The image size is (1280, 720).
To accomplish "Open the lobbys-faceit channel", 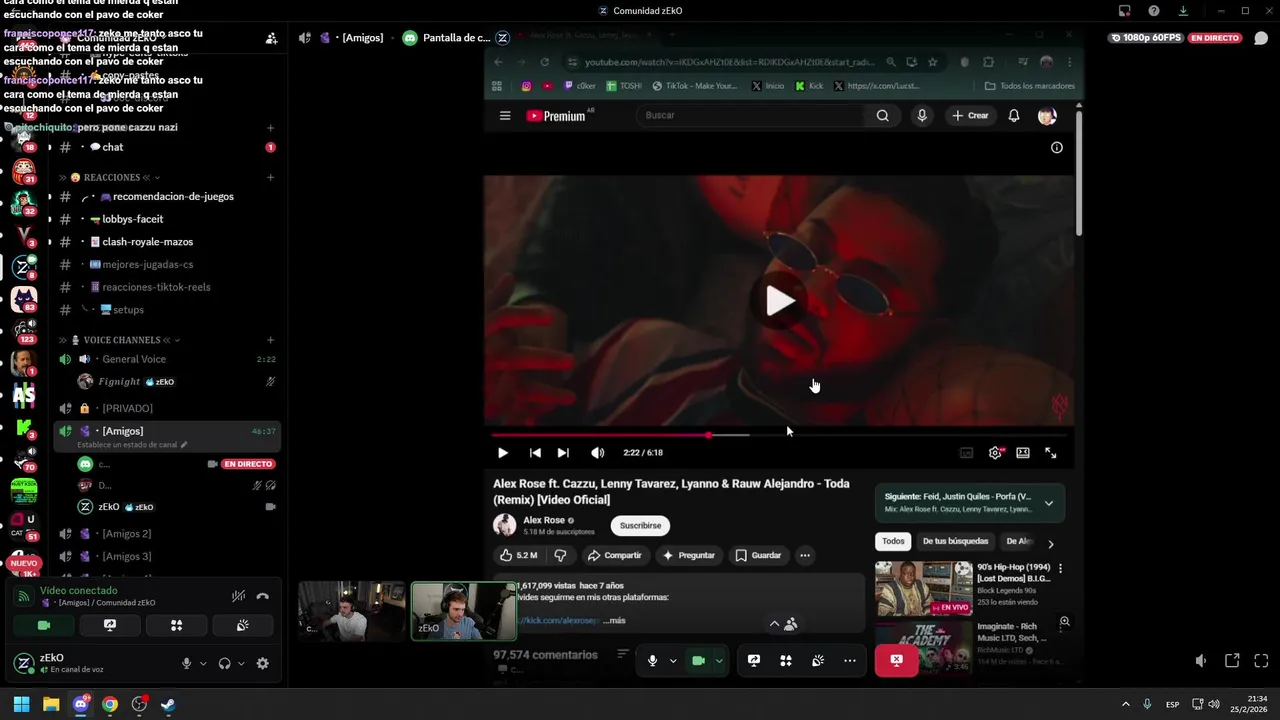I will pyautogui.click(x=165, y=219).
